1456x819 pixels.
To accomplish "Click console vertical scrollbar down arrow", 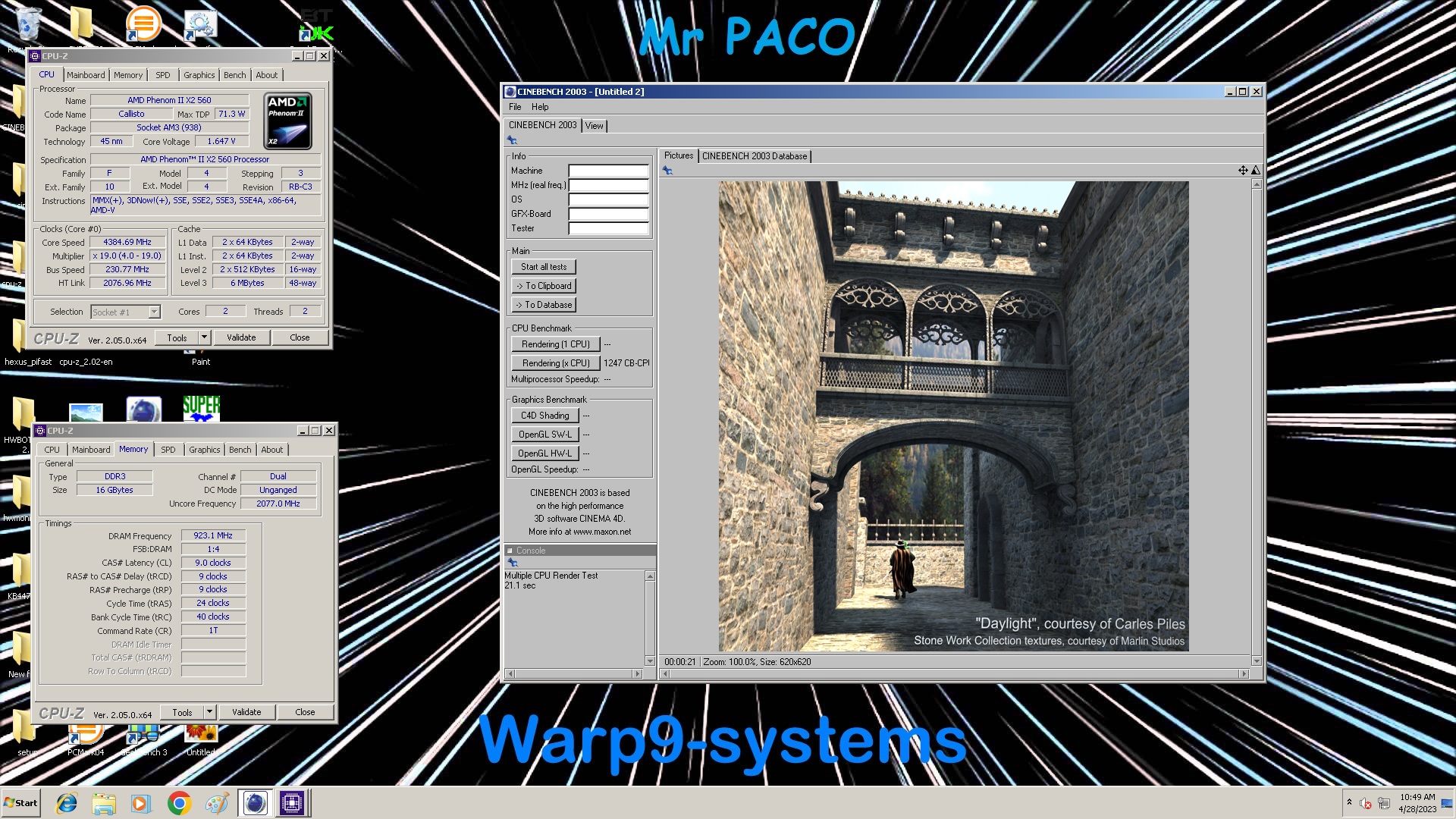I will (x=650, y=661).
